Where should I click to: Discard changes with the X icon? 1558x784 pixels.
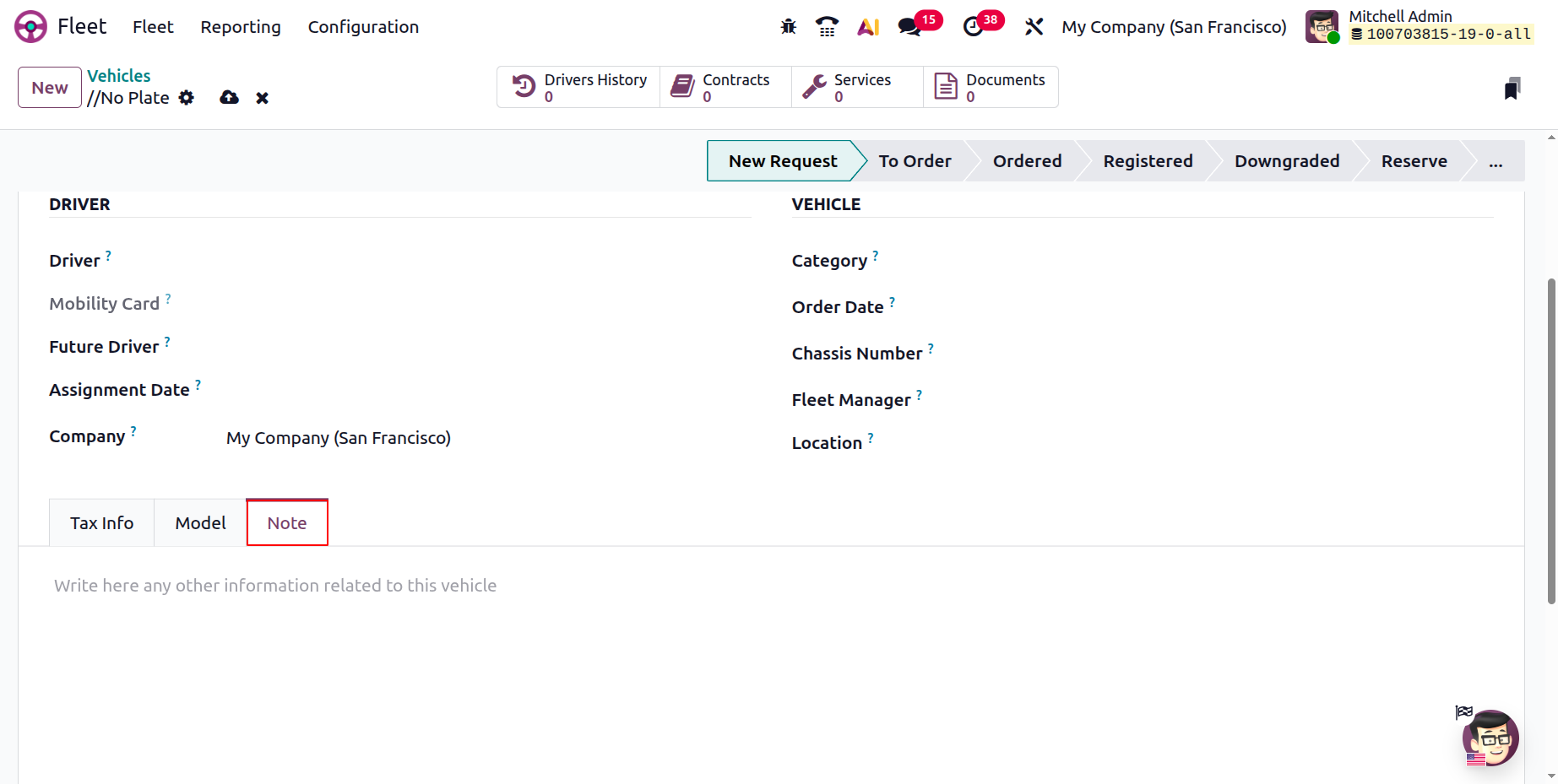(x=263, y=98)
